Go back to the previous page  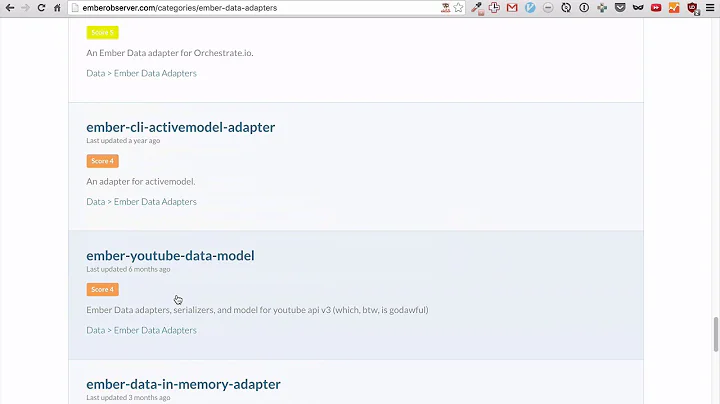10,8
